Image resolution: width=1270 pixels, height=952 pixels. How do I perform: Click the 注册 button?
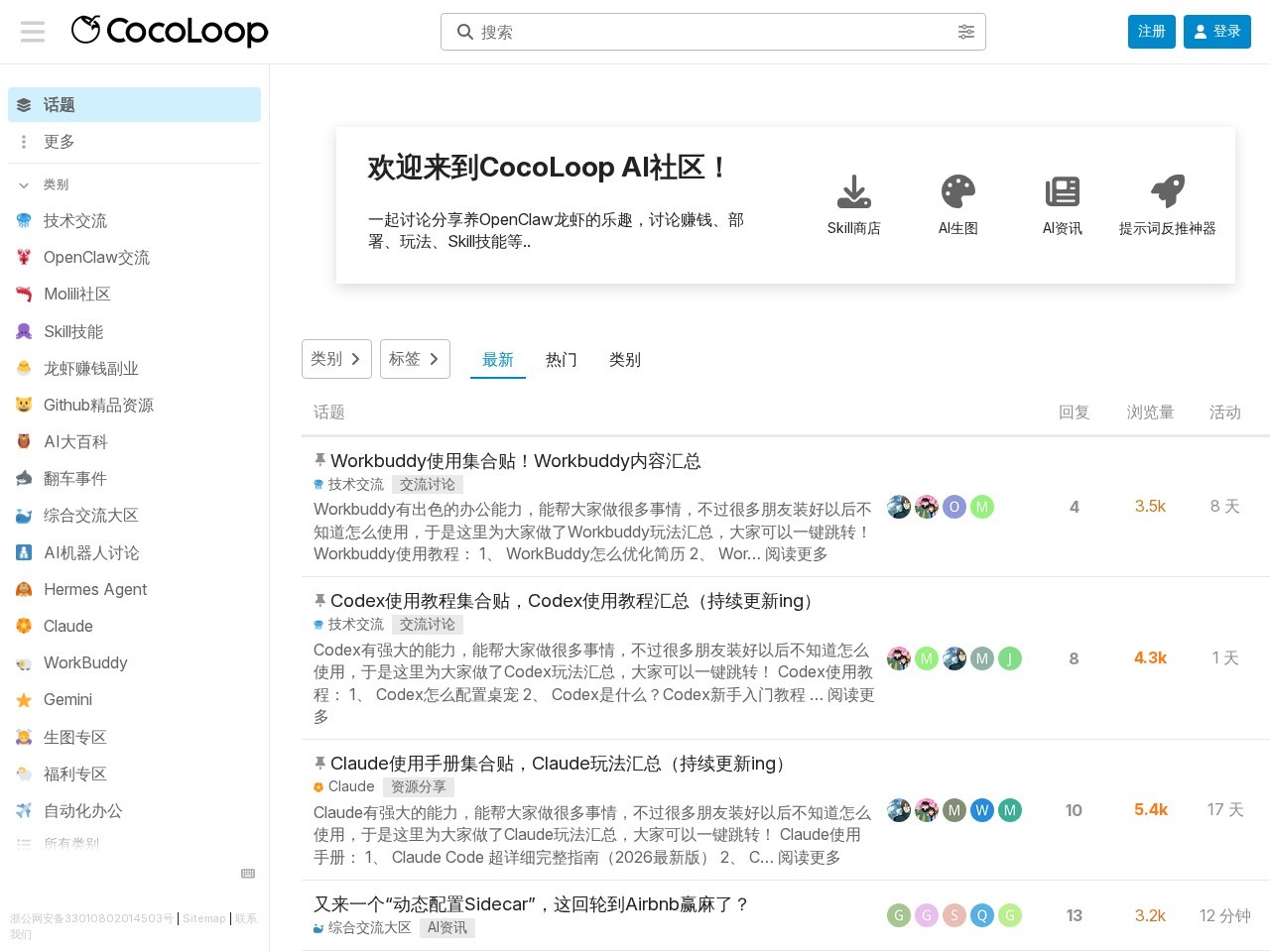(1152, 32)
